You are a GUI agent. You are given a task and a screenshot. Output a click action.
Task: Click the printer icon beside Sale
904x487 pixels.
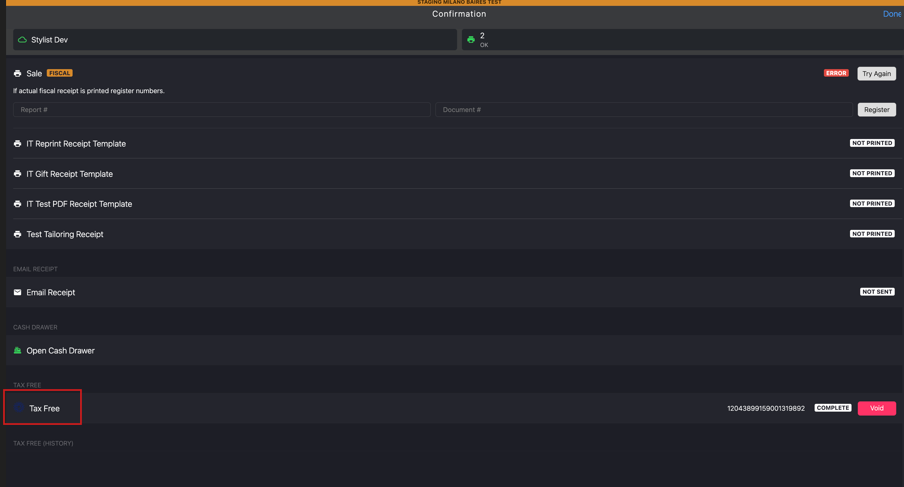click(17, 73)
